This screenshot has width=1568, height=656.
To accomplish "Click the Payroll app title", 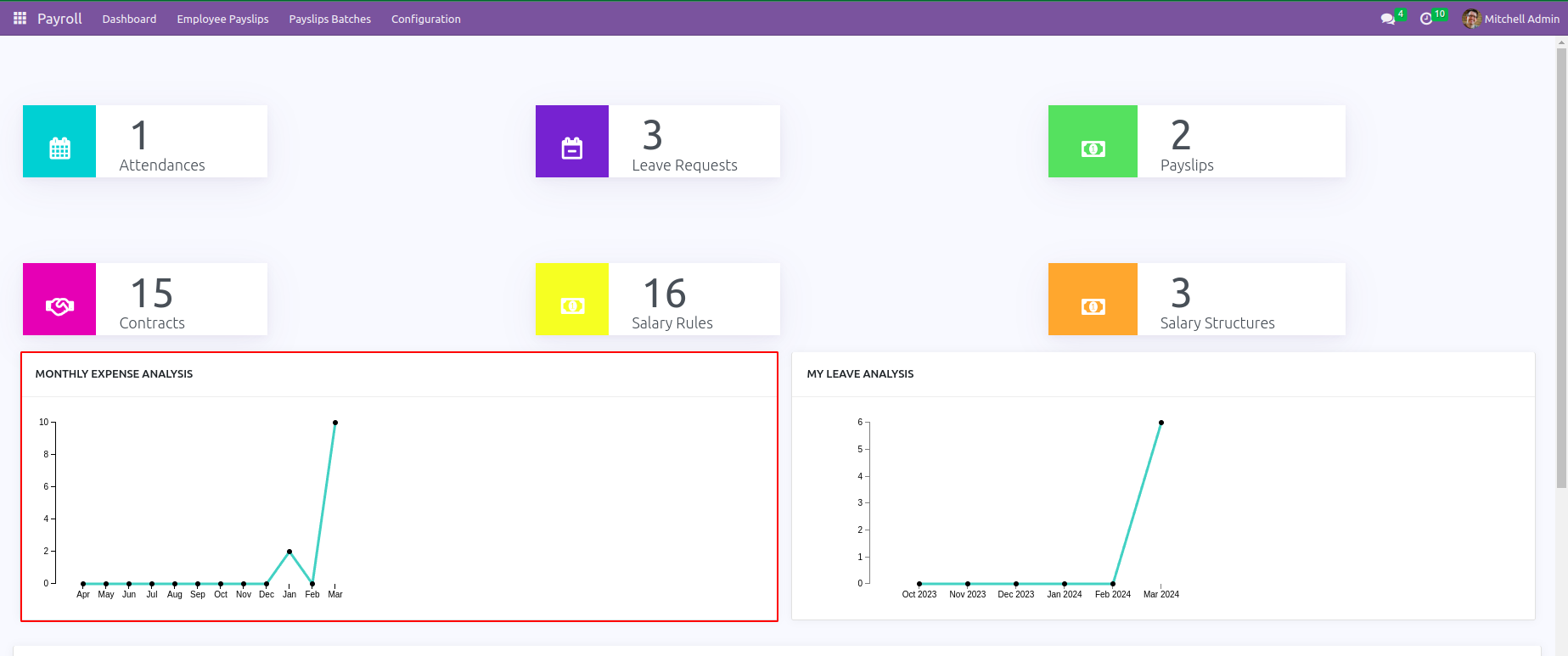I will tap(59, 19).
